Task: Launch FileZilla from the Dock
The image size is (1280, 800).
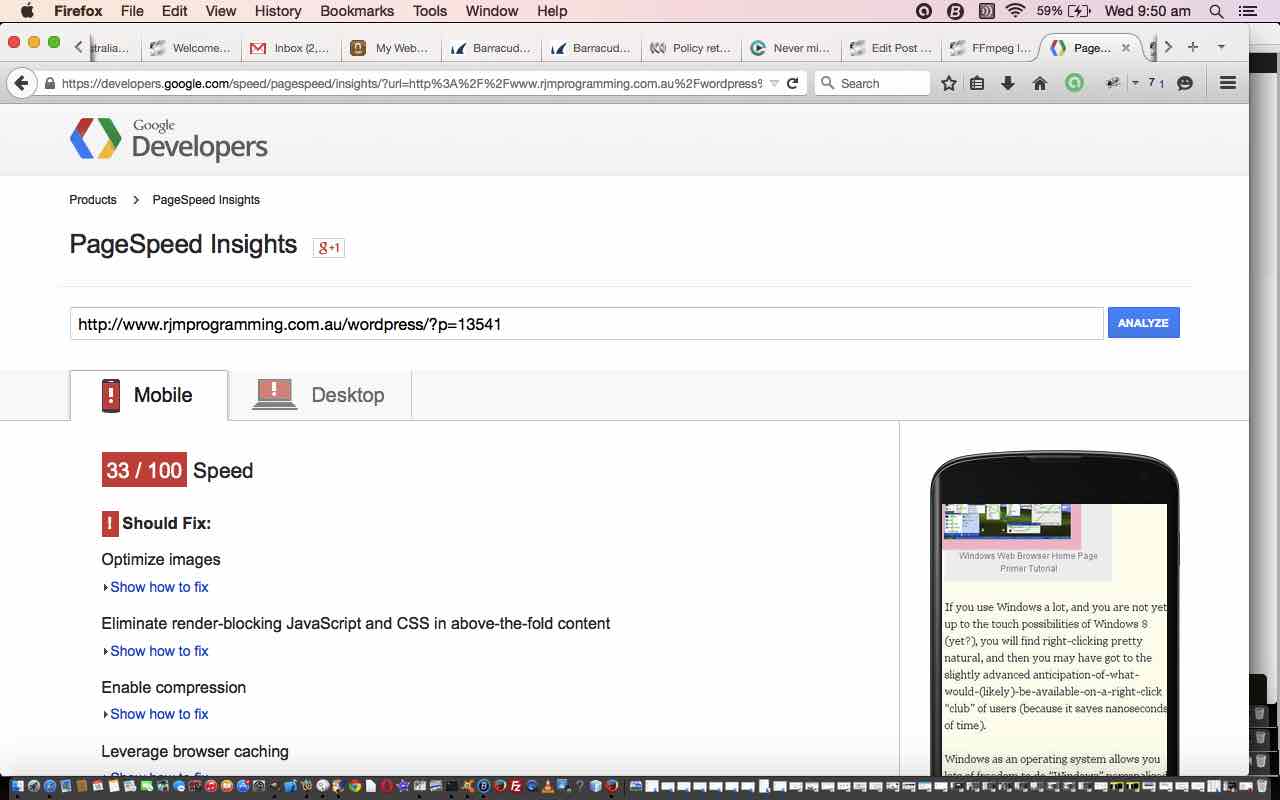Action: (x=515, y=786)
